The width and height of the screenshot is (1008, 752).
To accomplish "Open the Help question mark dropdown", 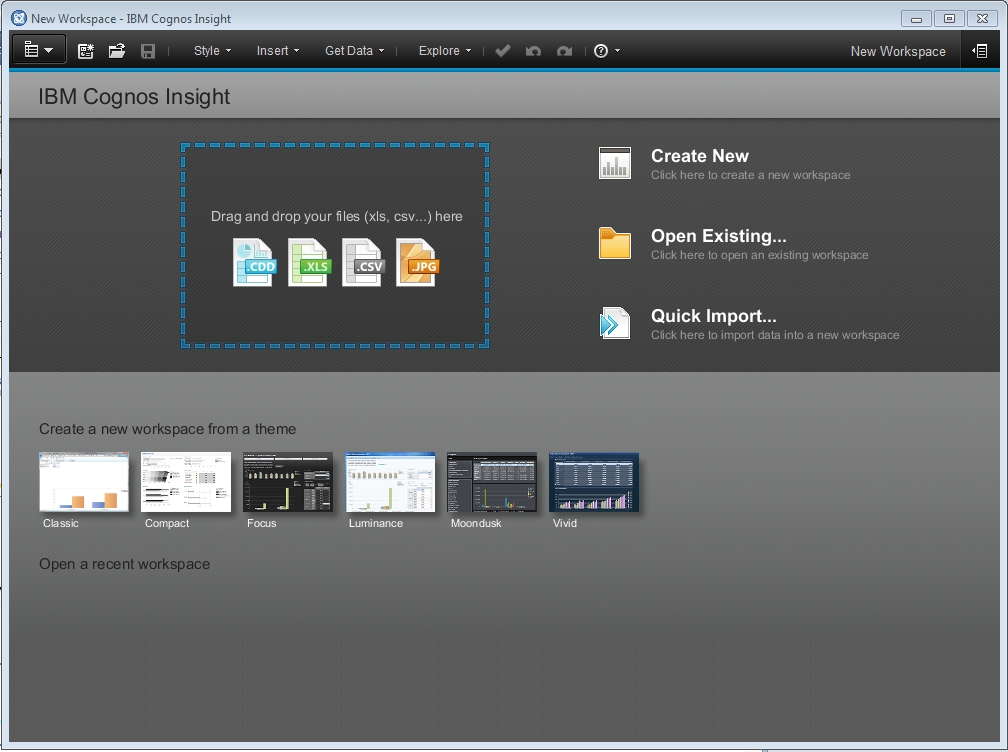I will click(606, 51).
